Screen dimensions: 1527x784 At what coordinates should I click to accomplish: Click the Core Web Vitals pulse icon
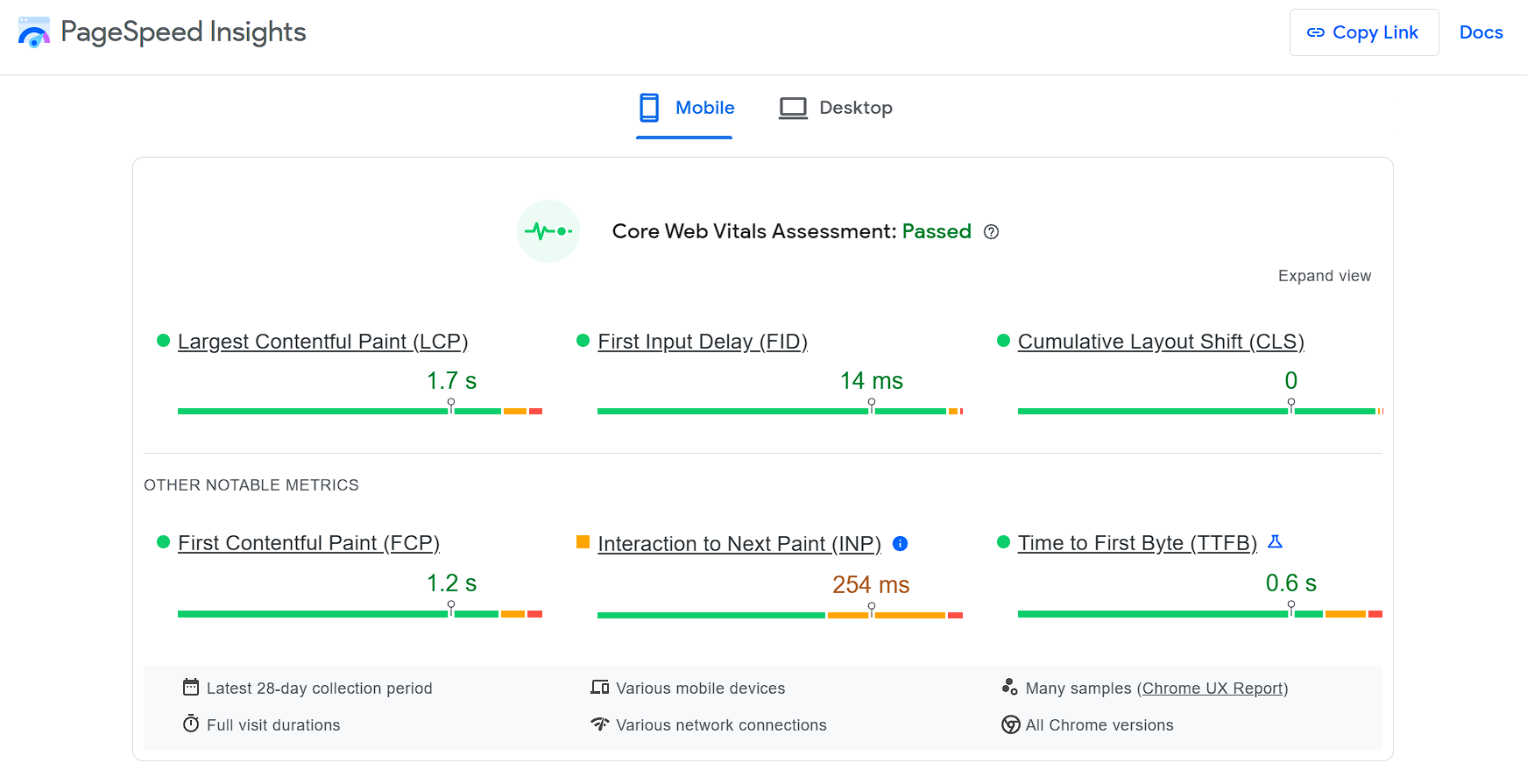[548, 231]
